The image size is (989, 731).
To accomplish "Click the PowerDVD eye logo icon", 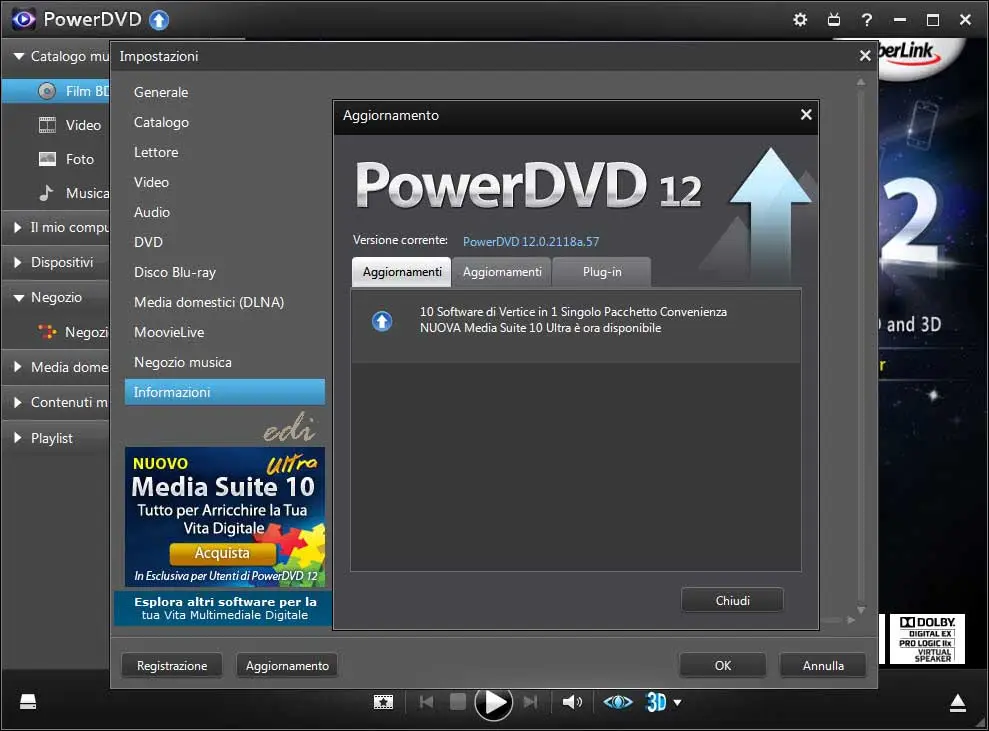I will 23,20.
